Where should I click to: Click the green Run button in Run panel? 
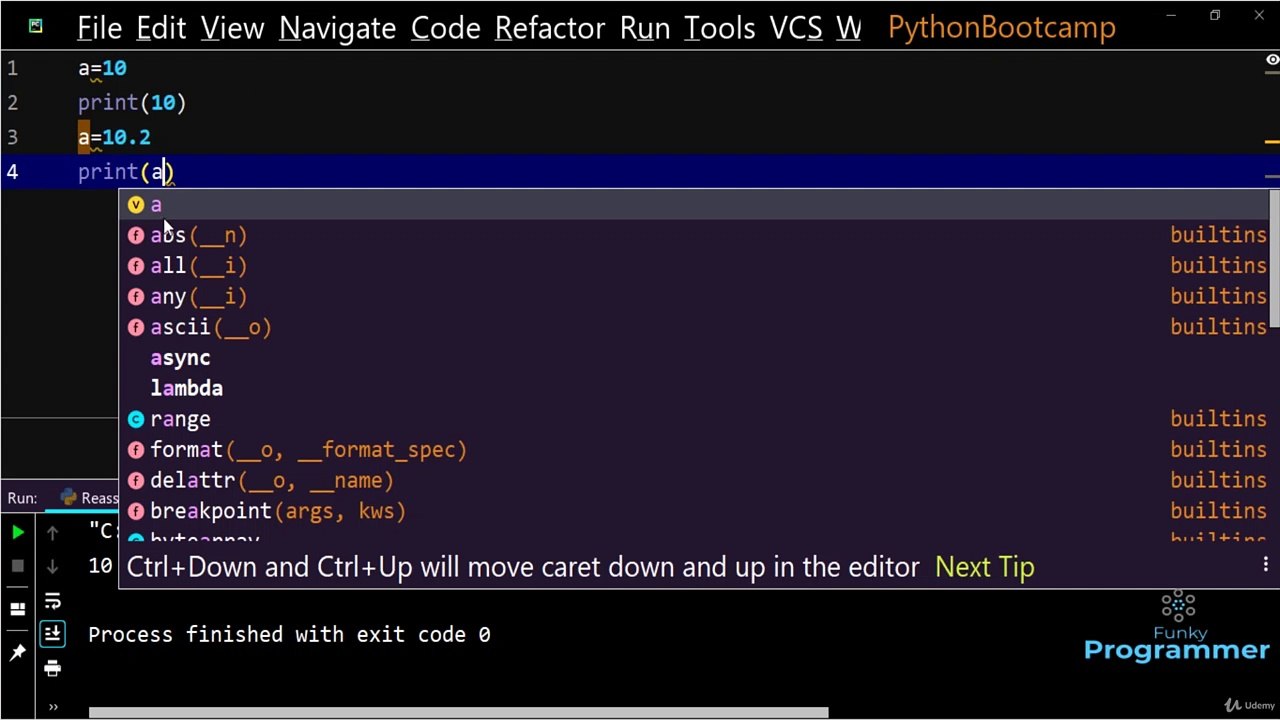[x=18, y=533]
